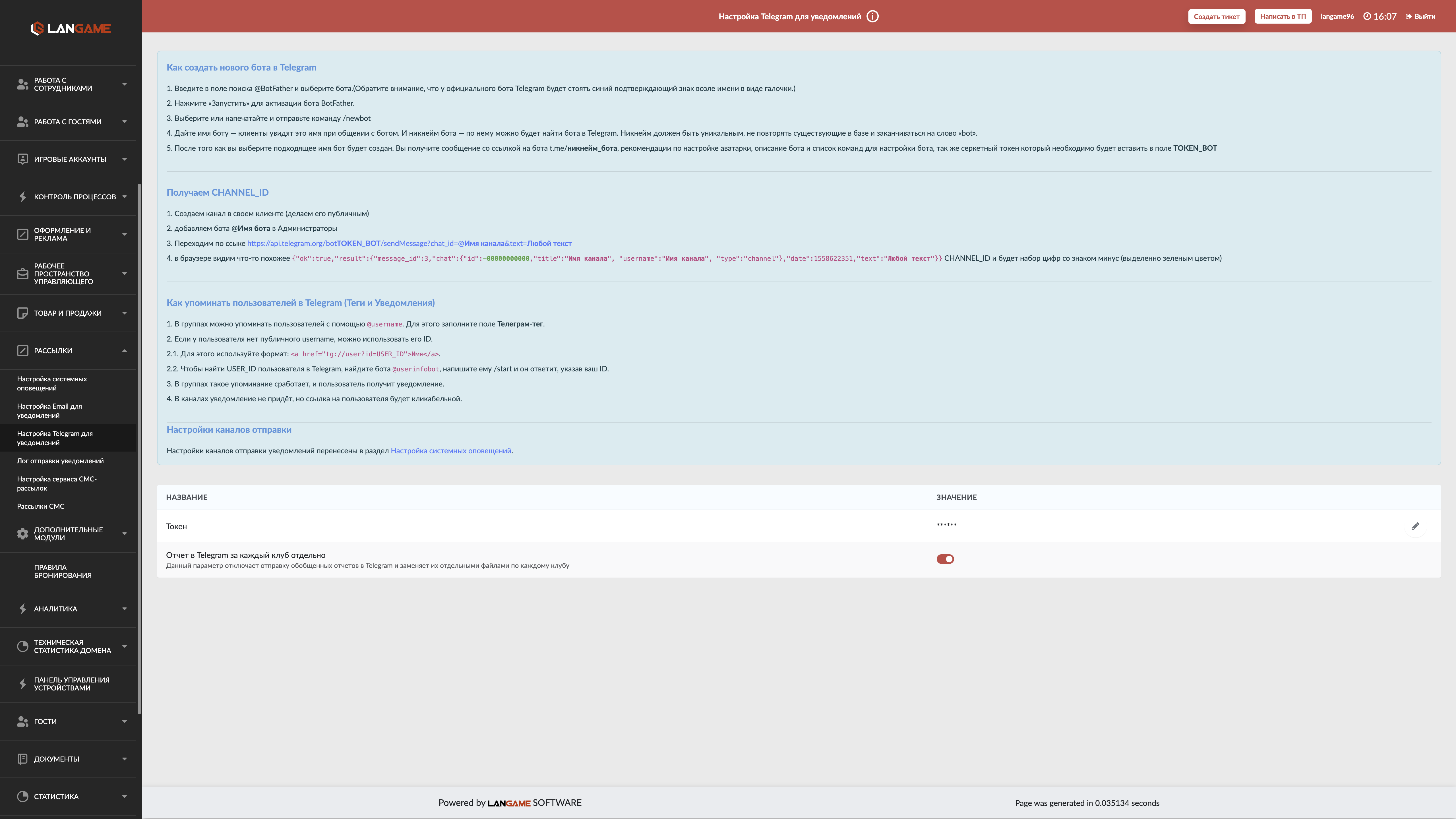Expand the Аналитика dropdown arrow
This screenshot has height=819, width=1456.
tap(124, 609)
